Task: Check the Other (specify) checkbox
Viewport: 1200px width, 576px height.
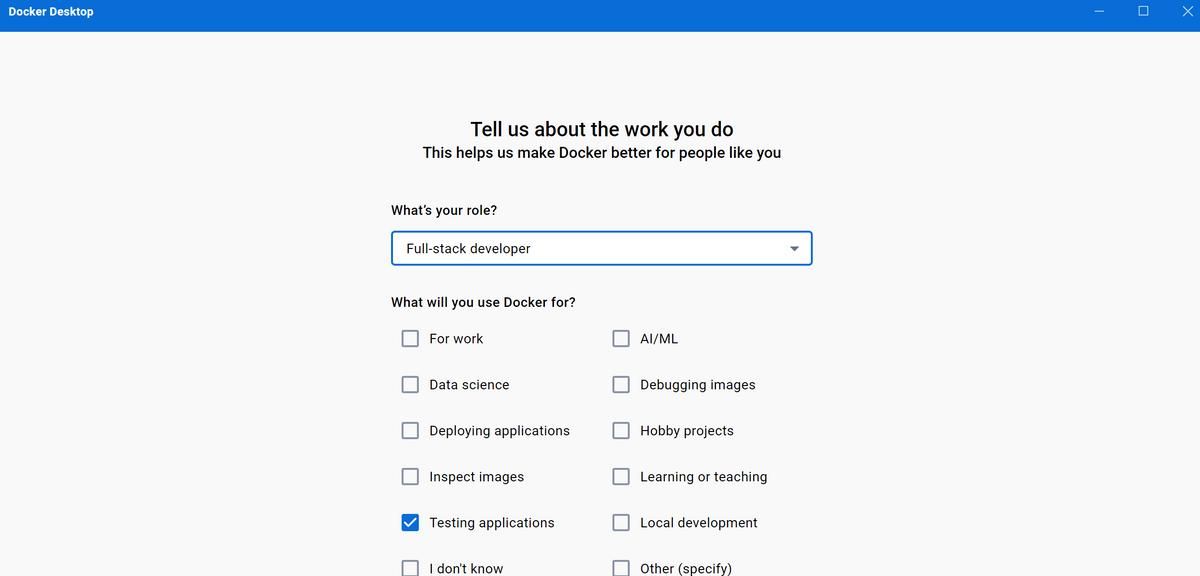Action: (621, 567)
